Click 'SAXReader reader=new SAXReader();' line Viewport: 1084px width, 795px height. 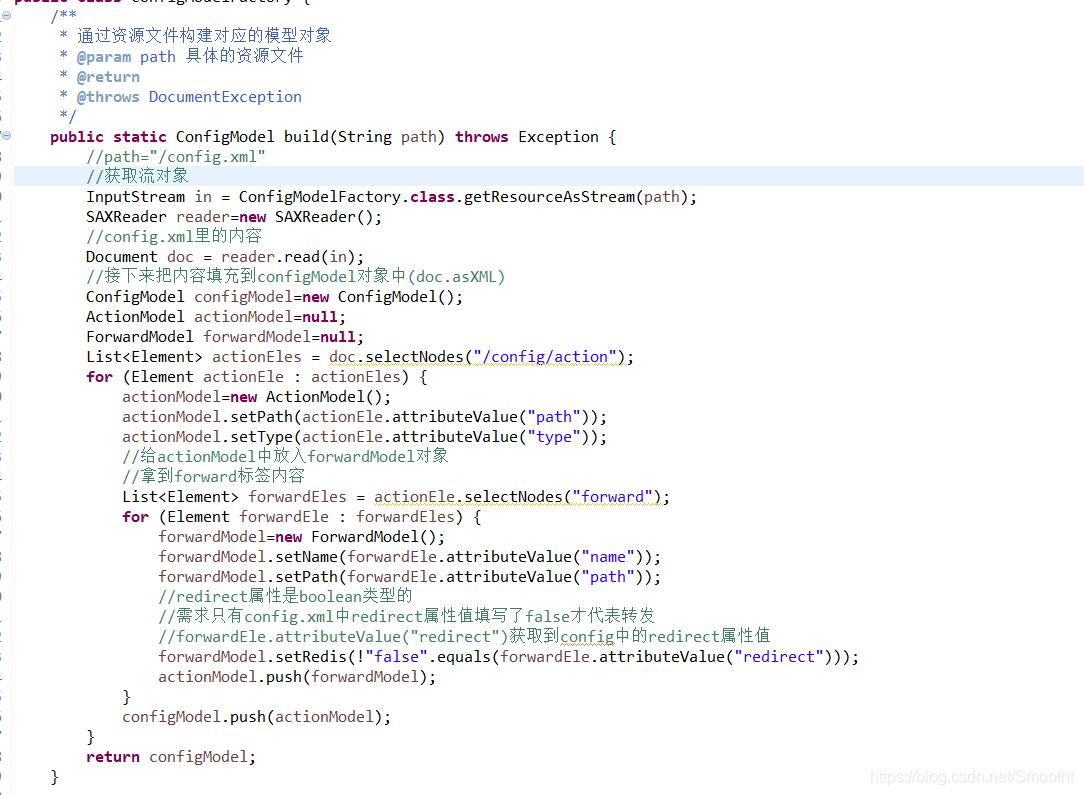[234, 217]
